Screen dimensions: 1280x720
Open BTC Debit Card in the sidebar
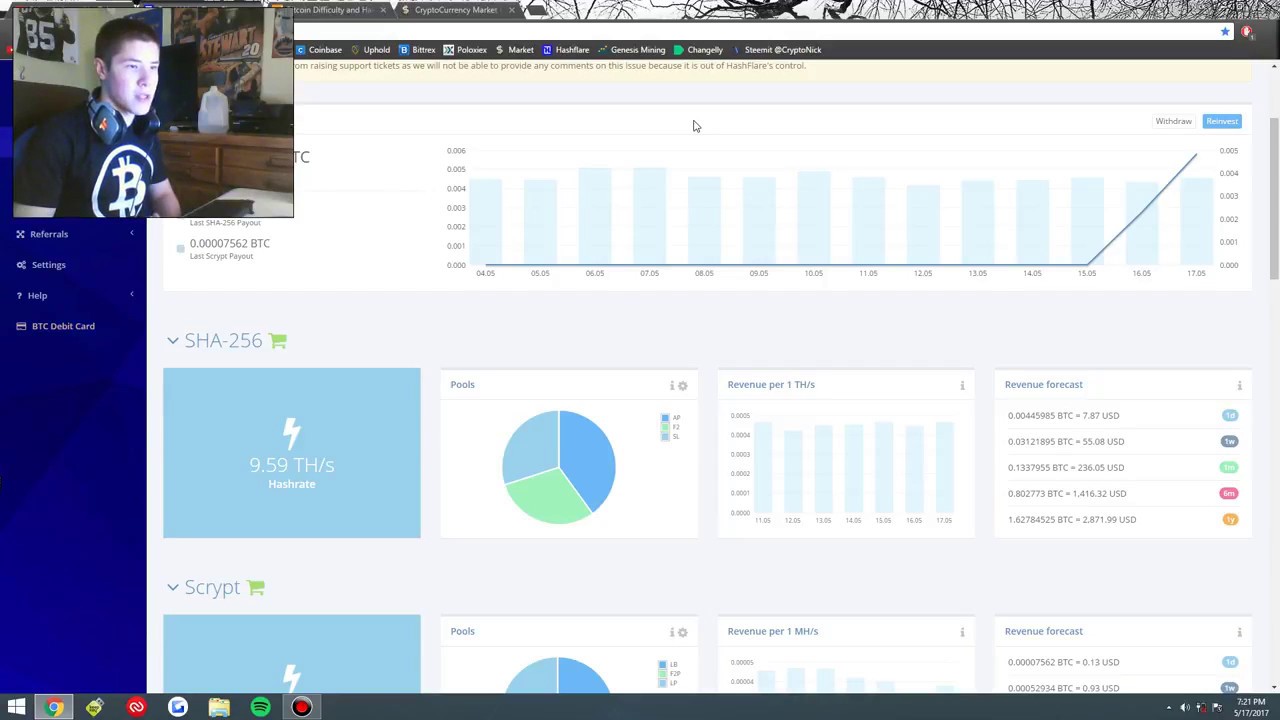(x=63, y=326)
